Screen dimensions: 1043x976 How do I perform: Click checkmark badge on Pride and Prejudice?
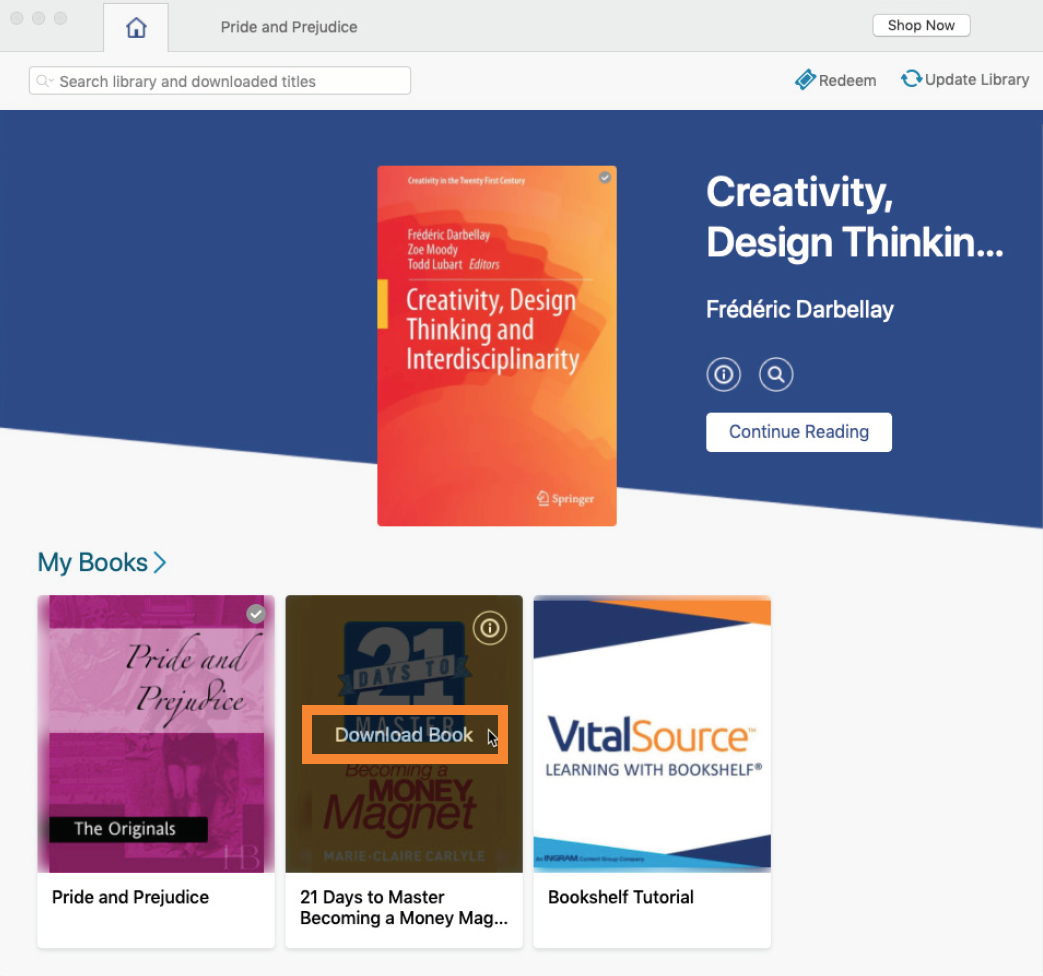pos(255,613)
